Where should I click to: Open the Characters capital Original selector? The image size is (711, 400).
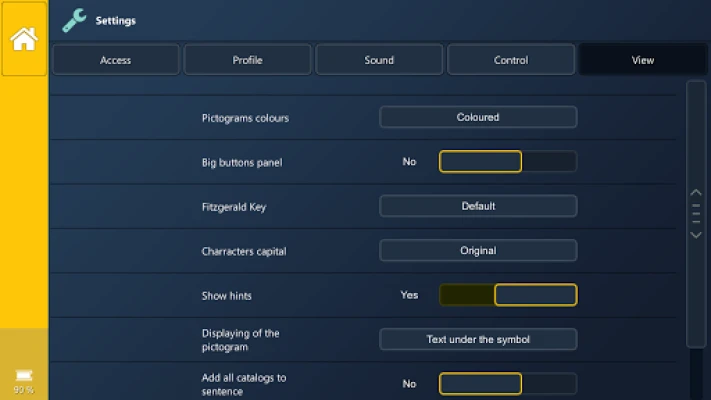478,250
